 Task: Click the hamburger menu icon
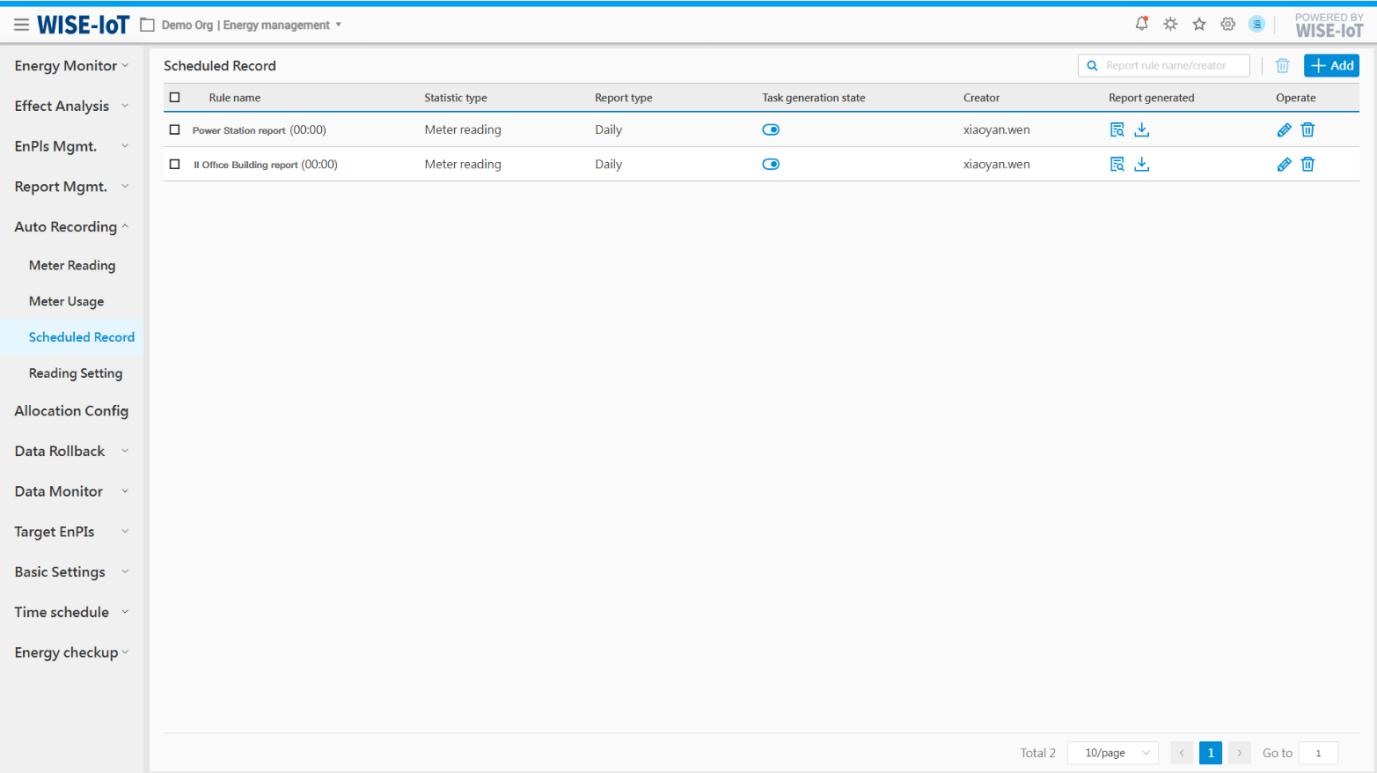[21, 25]
